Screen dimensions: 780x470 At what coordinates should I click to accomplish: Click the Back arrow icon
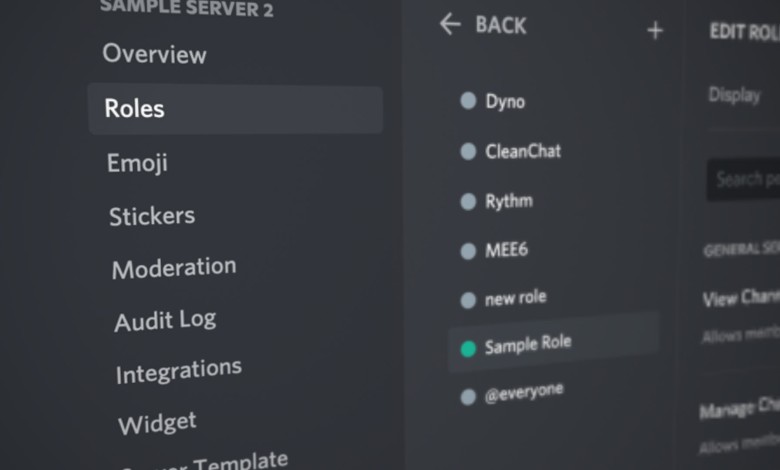click(450, 25)
